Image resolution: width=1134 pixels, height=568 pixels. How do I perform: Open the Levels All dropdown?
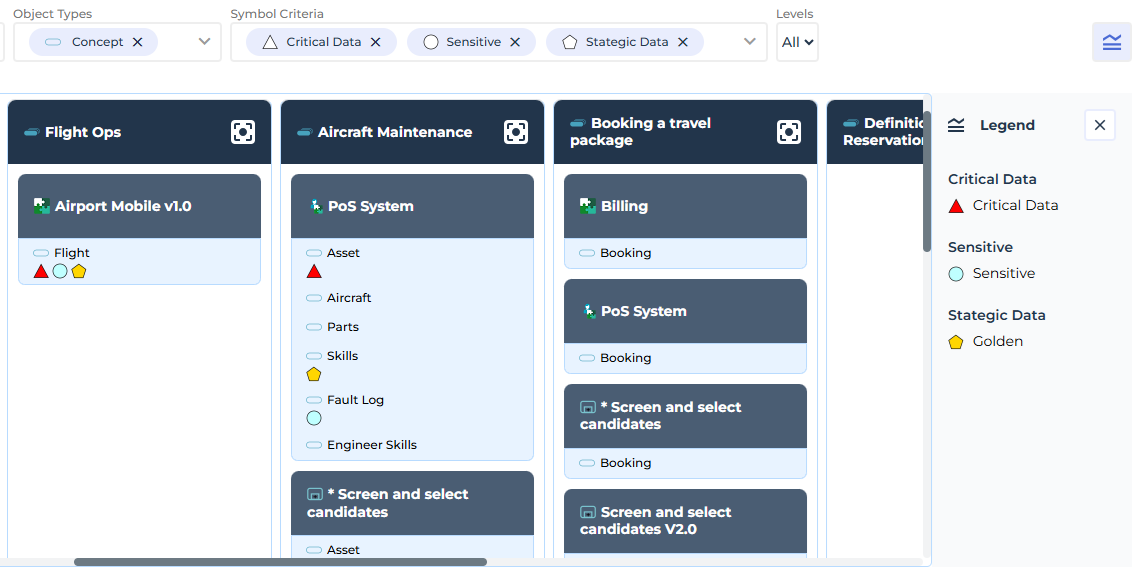pyautogui.click(x=797, y=42)
